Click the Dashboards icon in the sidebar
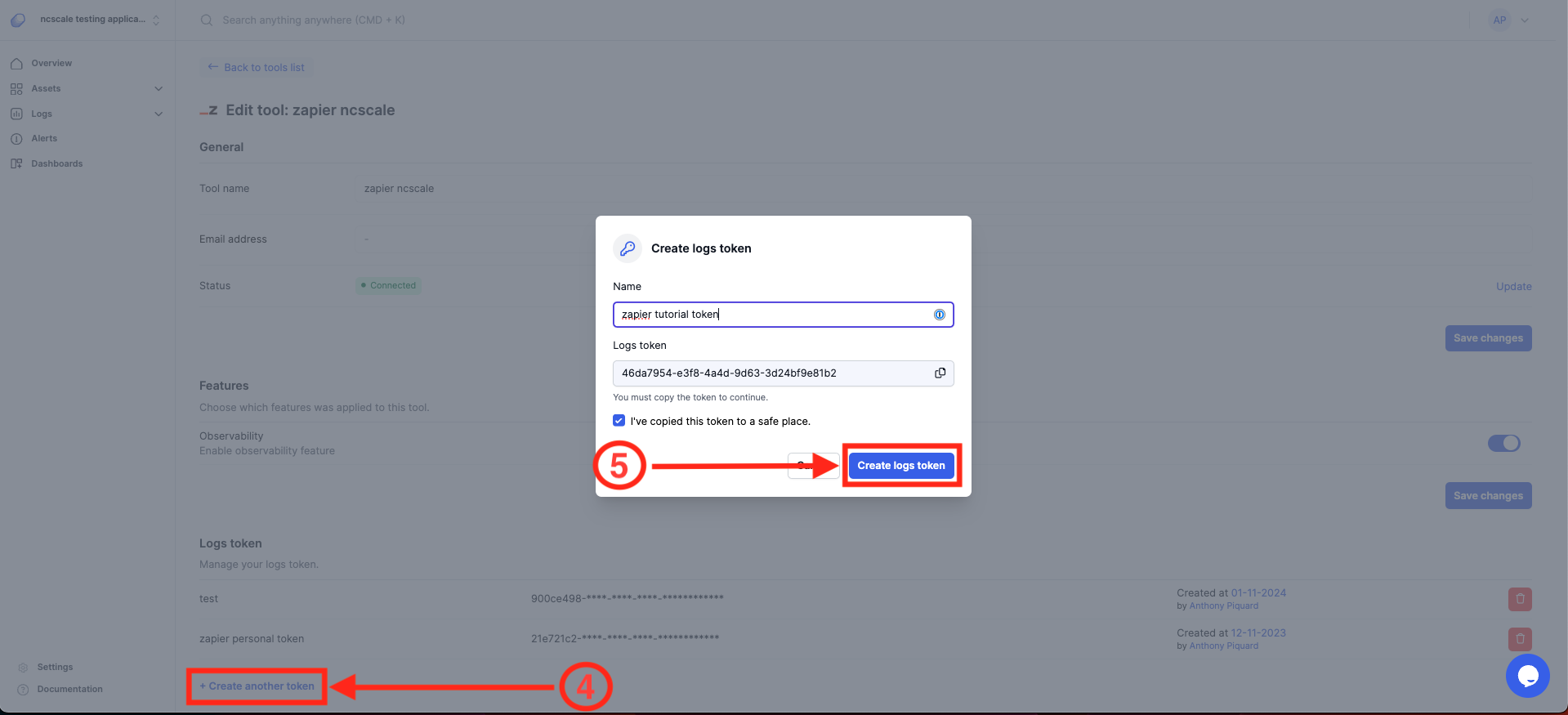The image size is (1568, 715). tap(16, 163)
